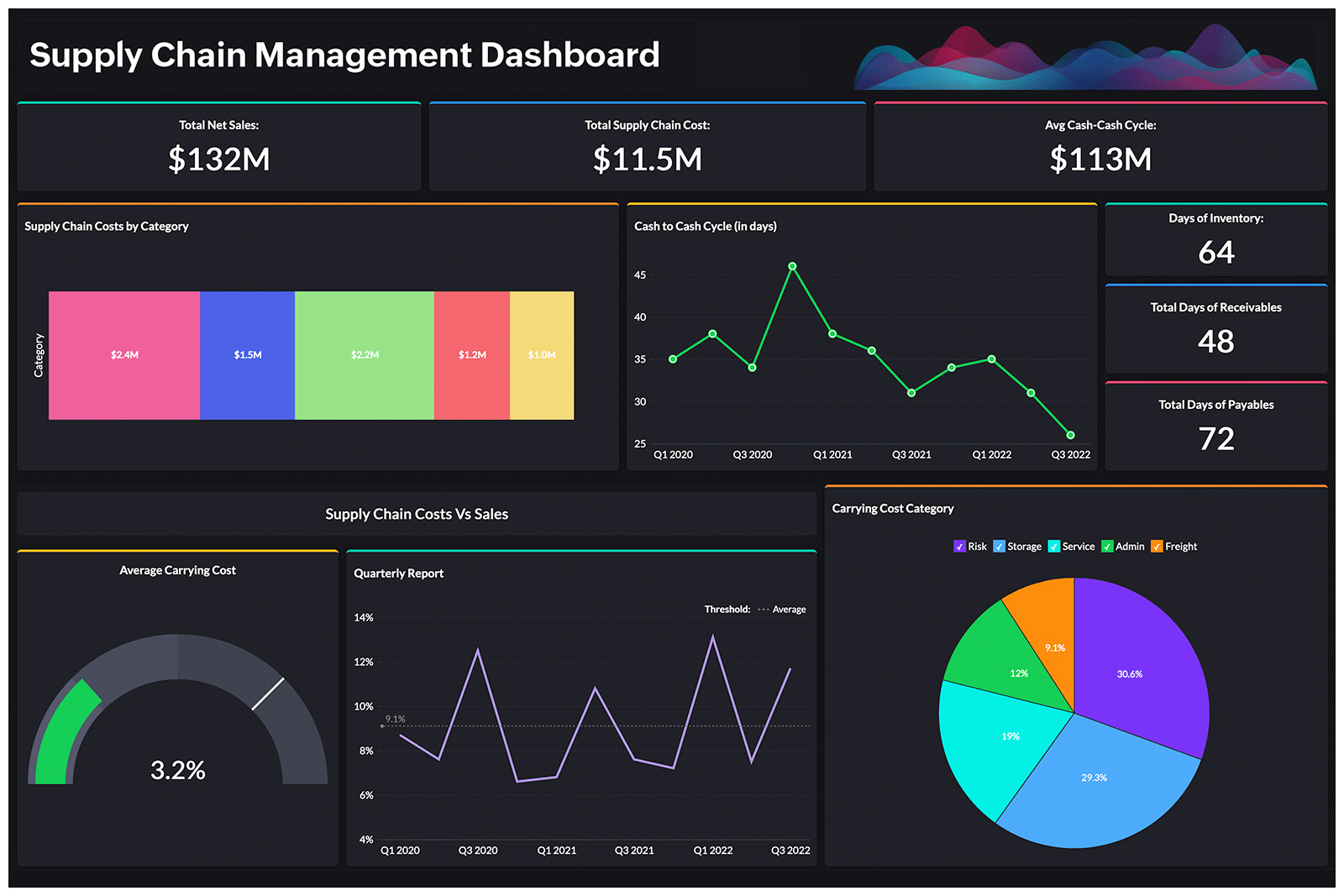Select the $2.2M green bar segment

(x=365, y=354)
